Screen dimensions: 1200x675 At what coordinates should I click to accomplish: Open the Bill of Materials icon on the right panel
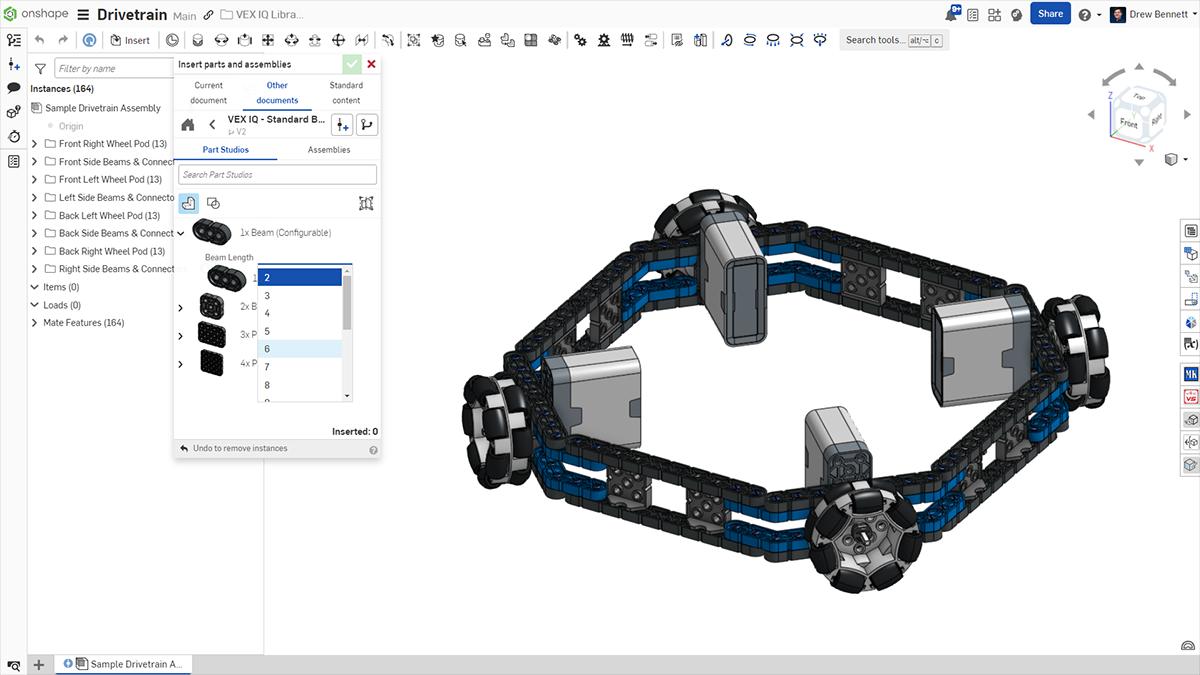click(1191, 230)
